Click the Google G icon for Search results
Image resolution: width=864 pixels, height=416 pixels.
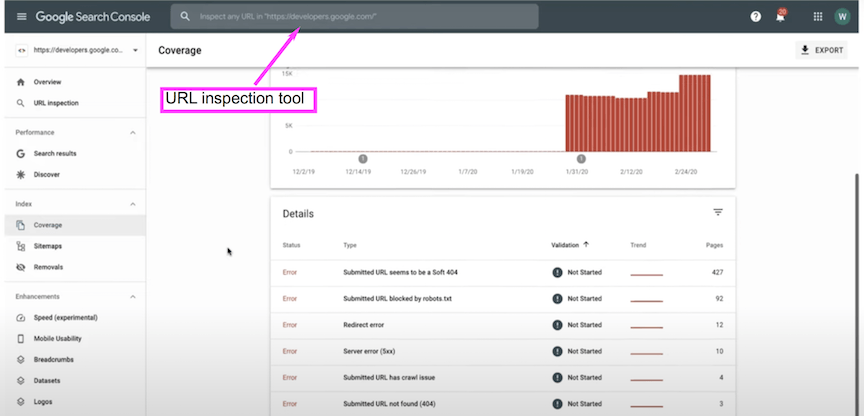pos(21,154)
